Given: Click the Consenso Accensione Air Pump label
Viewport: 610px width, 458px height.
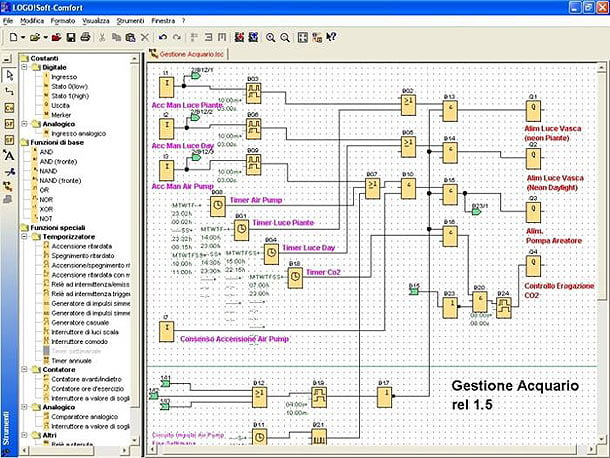Looking at the screenshot, I should click(234, 339).
